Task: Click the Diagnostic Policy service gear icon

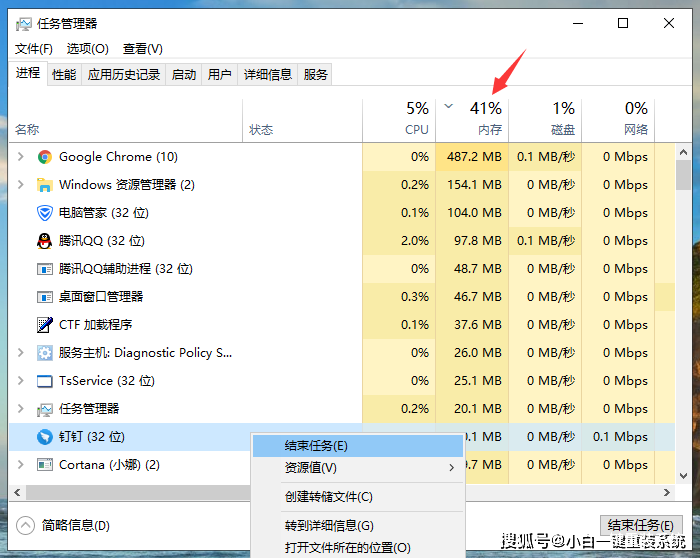Action: click(45, 353)
